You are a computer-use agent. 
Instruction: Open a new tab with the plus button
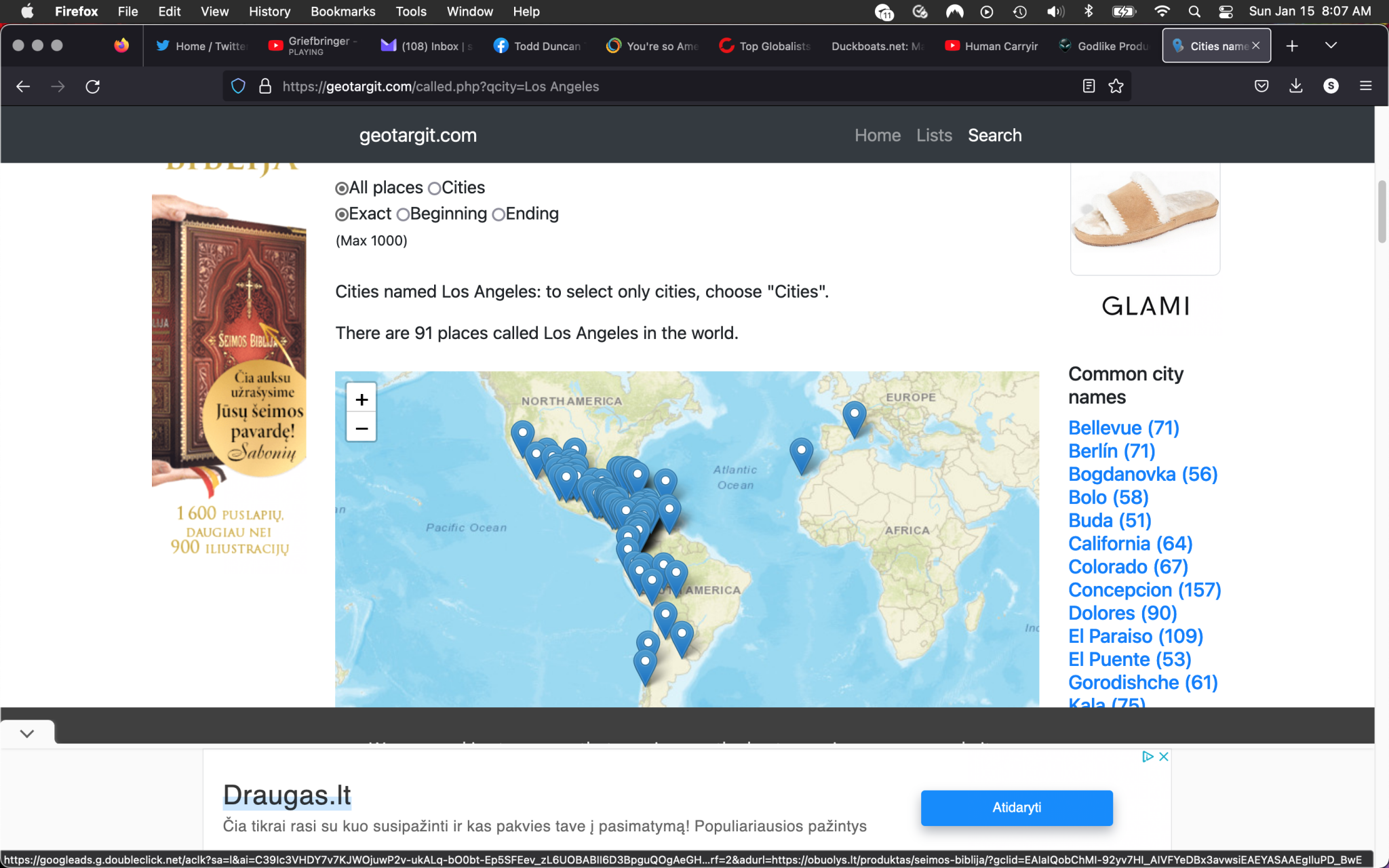[1292, 45]
